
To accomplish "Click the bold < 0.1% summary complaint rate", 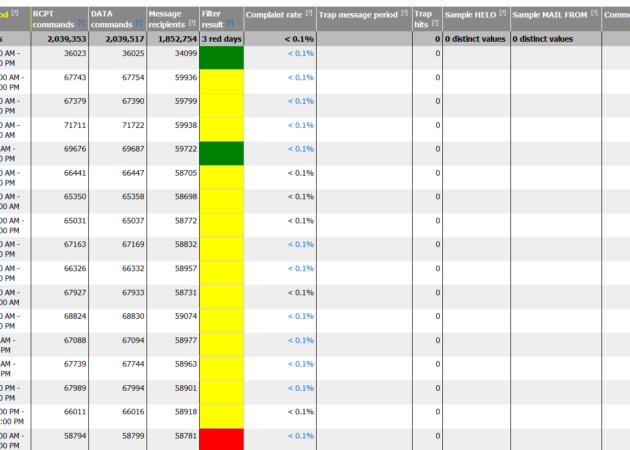I will pos(299,39).
